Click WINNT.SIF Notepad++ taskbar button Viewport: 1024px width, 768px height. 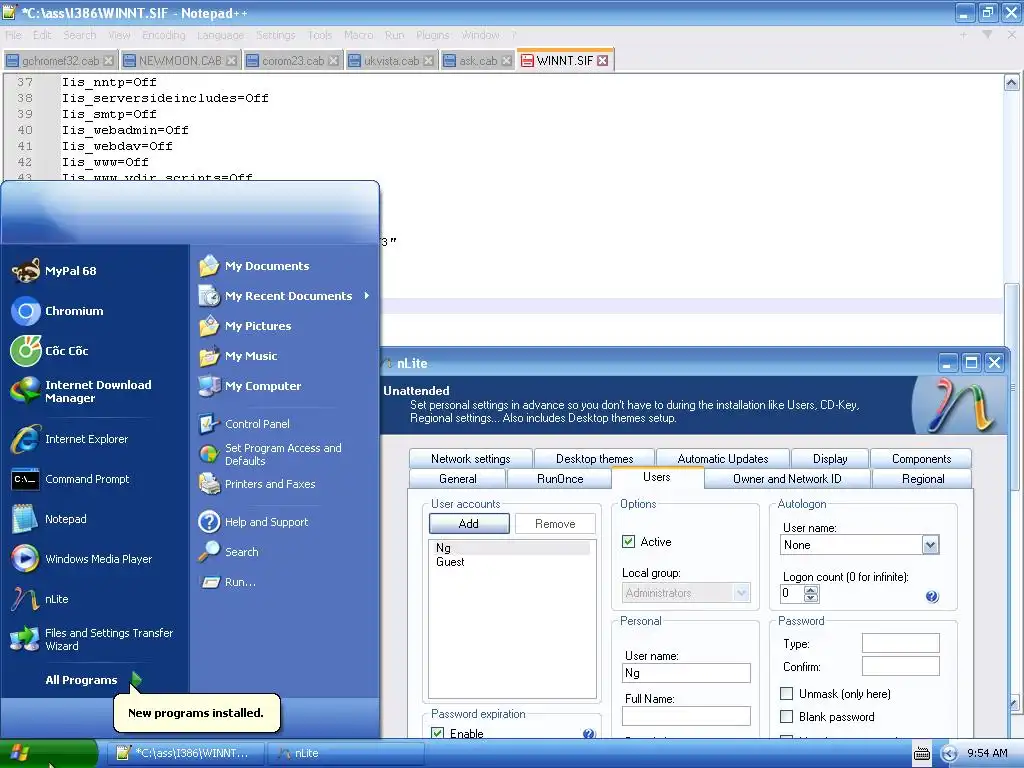[187, 753]
